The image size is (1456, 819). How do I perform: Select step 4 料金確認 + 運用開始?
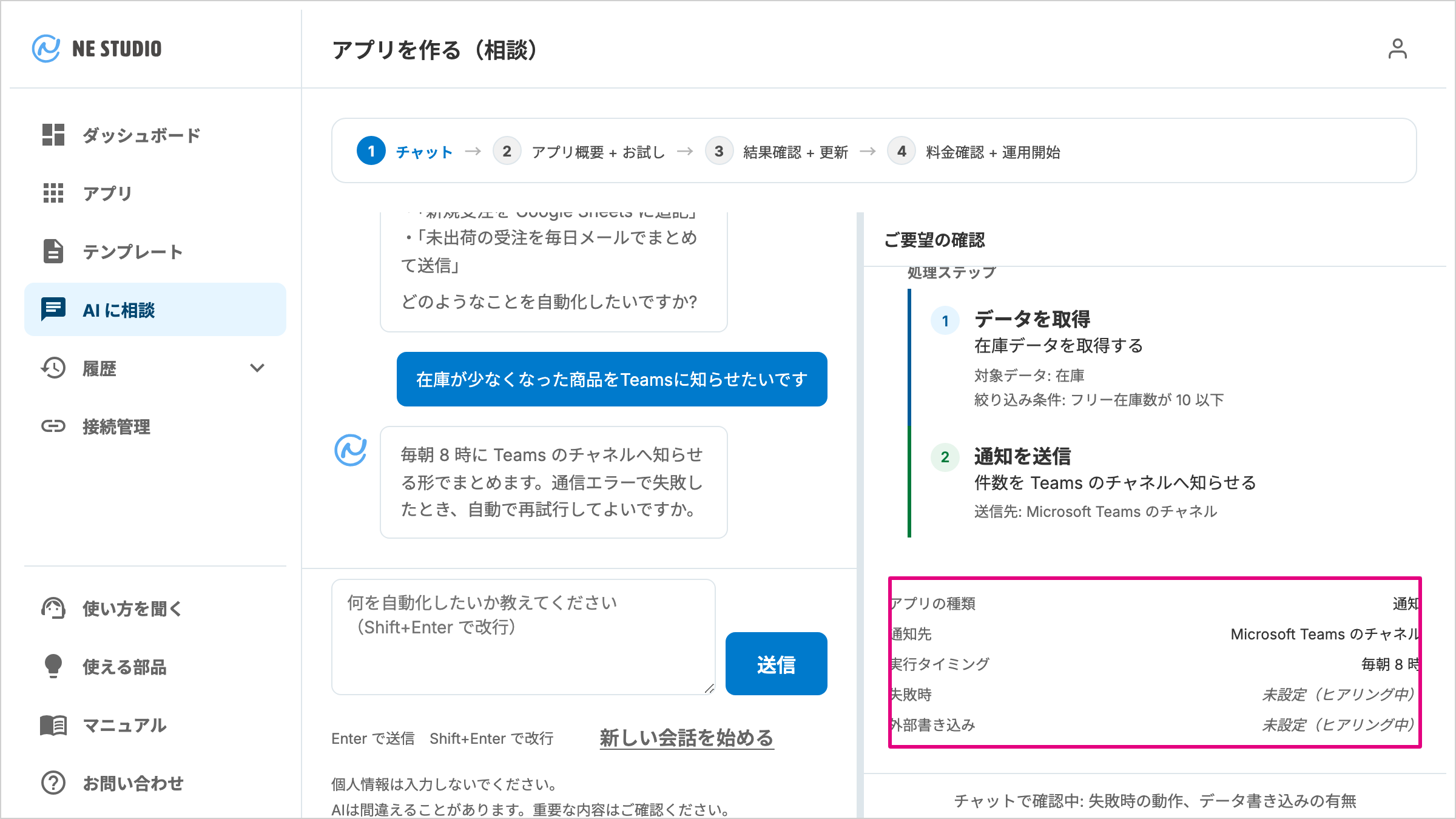(x=974, y=151)
